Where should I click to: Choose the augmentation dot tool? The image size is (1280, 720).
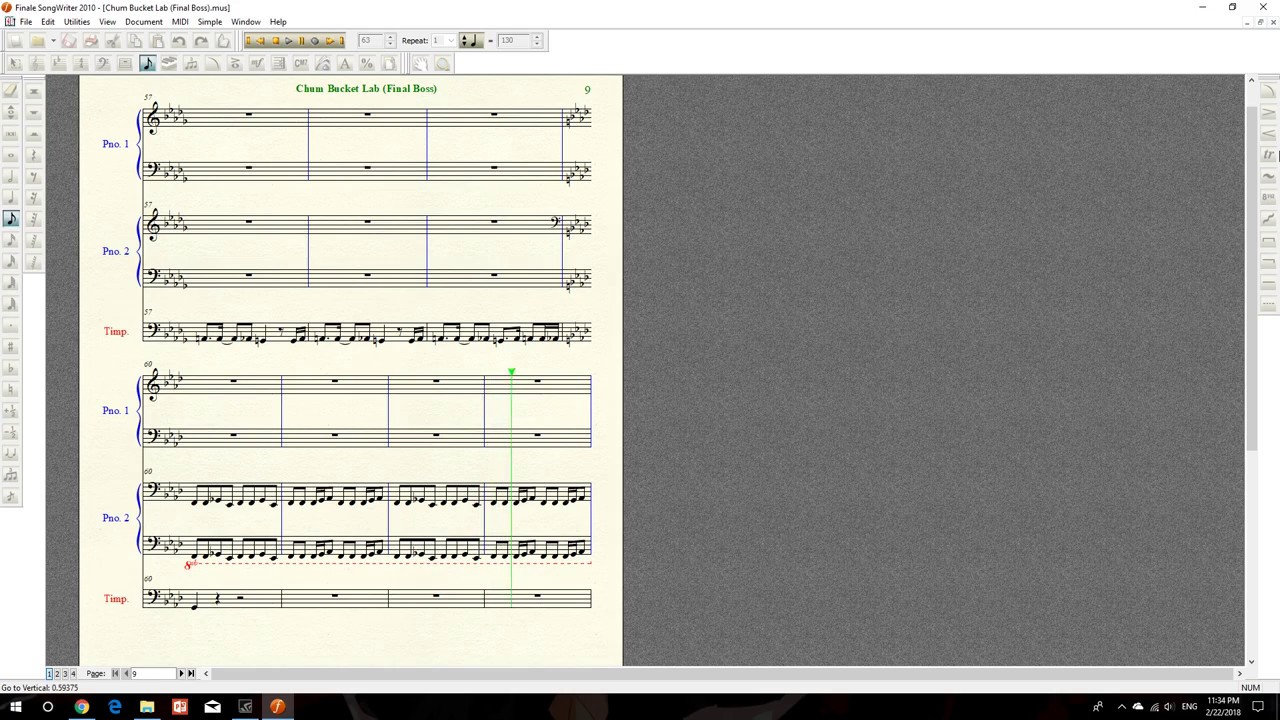click(11, 327)
